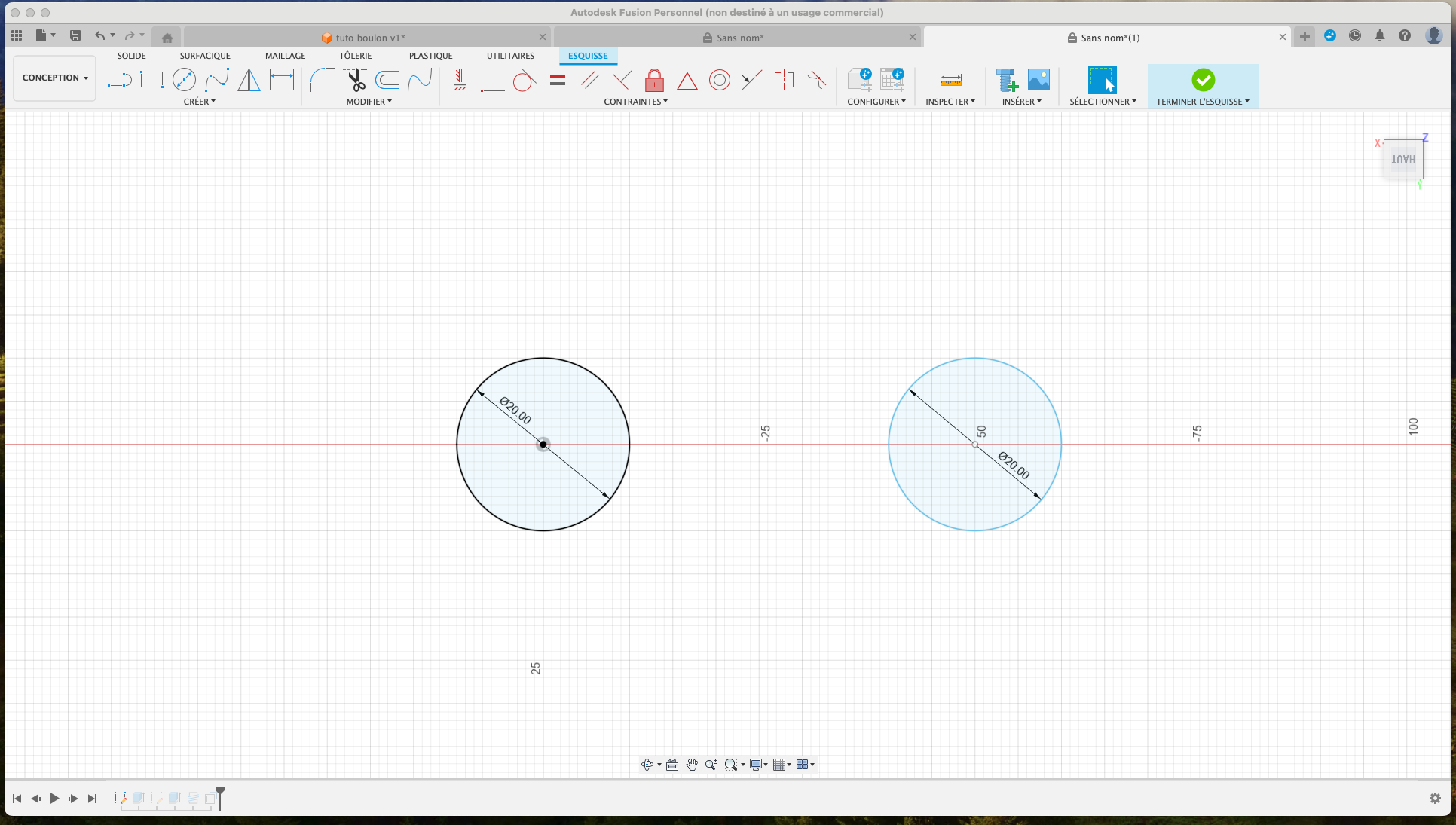Click the Look At icon in navigation bar
The height and width of the screenshot is (825, 1456).
(x=672, y=765)
